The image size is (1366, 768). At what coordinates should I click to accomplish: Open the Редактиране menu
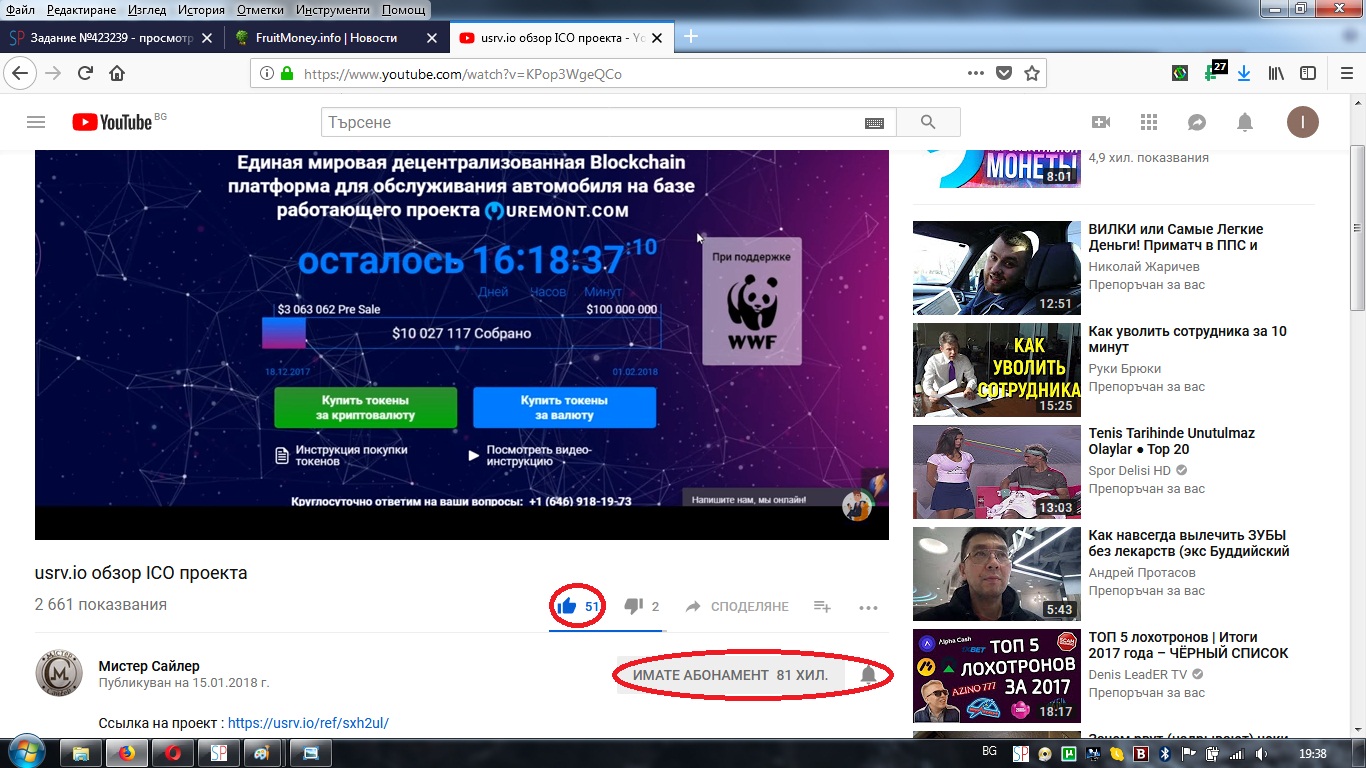82,9
